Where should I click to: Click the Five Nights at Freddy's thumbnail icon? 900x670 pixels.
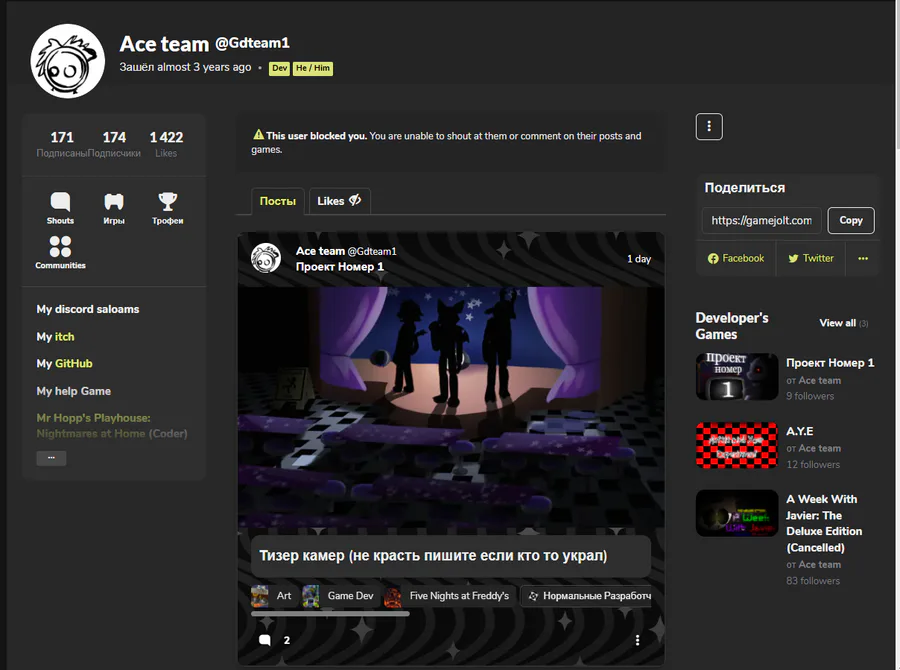tap(393, 596)
